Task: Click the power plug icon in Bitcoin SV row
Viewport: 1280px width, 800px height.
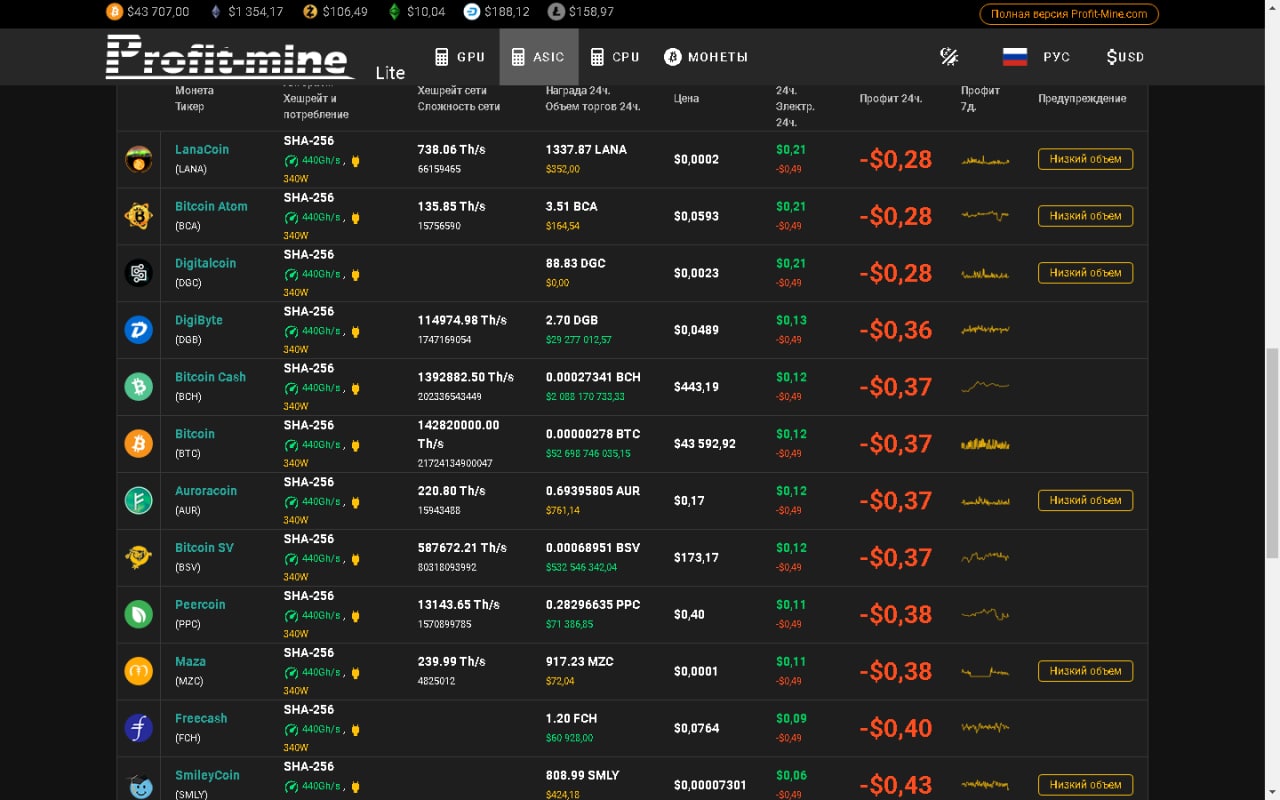Action: (x=355, y=559)
